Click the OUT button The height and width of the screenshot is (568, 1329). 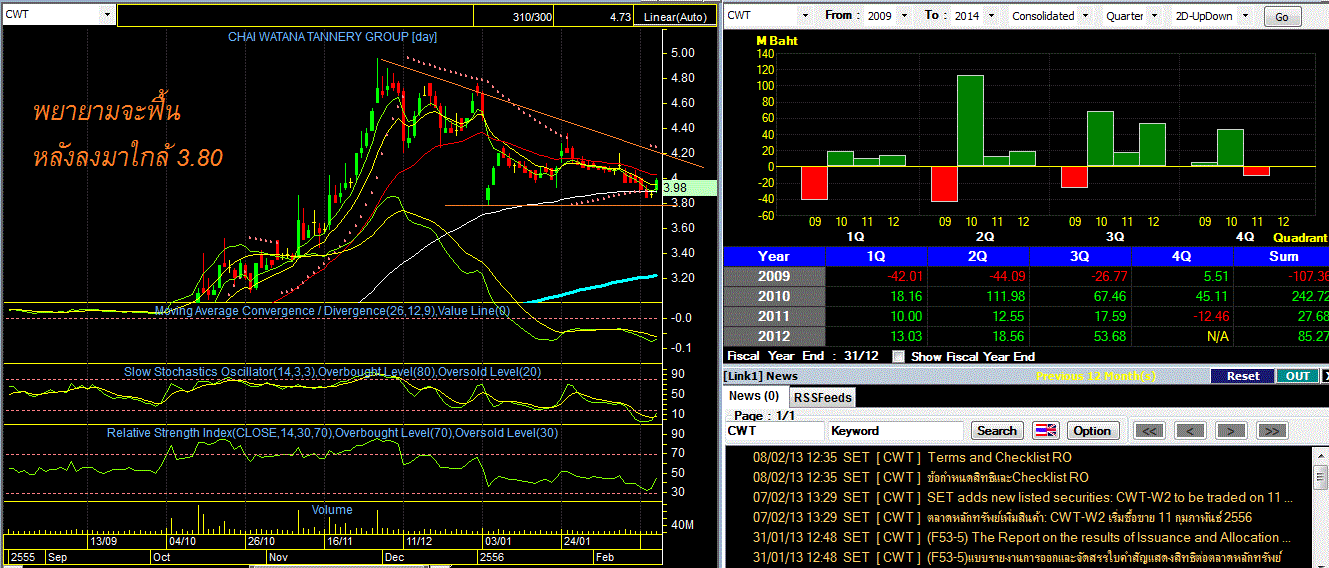tap(1297, 376)
